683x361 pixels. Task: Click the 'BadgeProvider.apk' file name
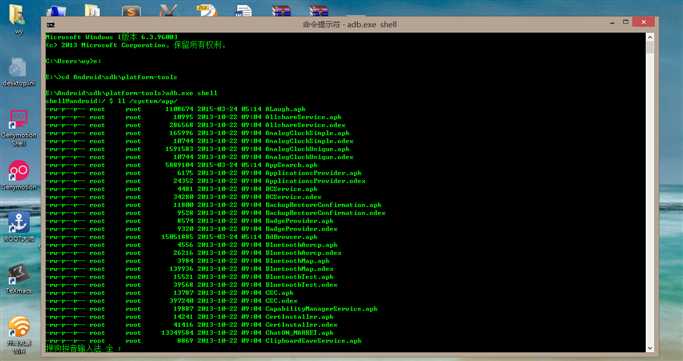click(299, 221)
